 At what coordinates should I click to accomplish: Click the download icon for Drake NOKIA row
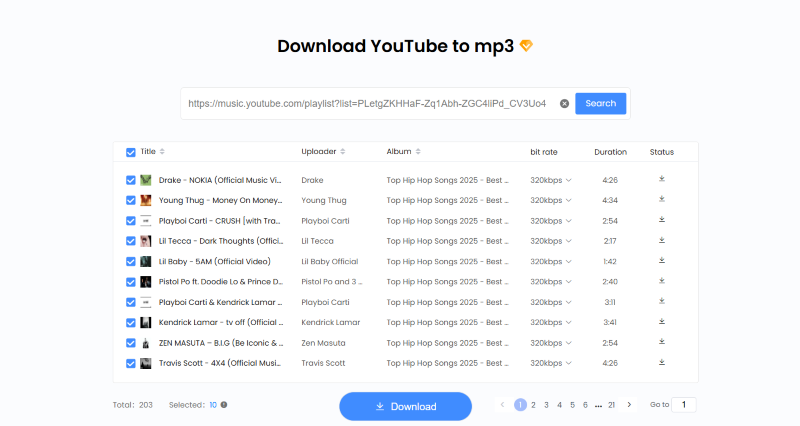[662, 179]
